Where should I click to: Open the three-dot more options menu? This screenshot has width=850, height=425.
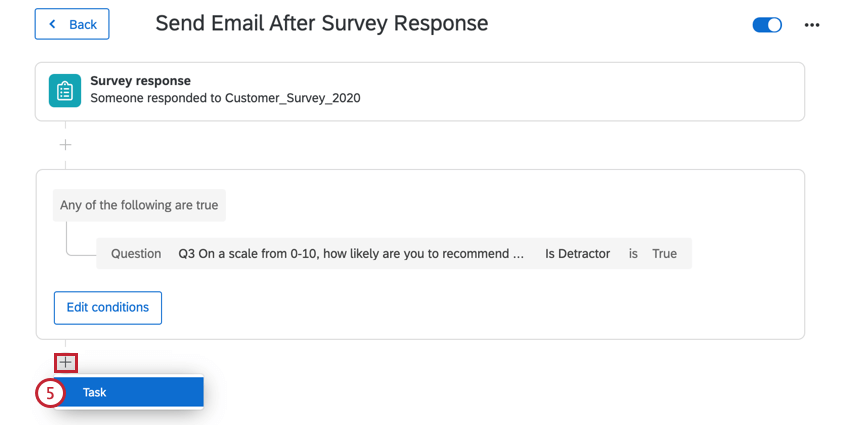click(x=812, y=25)
